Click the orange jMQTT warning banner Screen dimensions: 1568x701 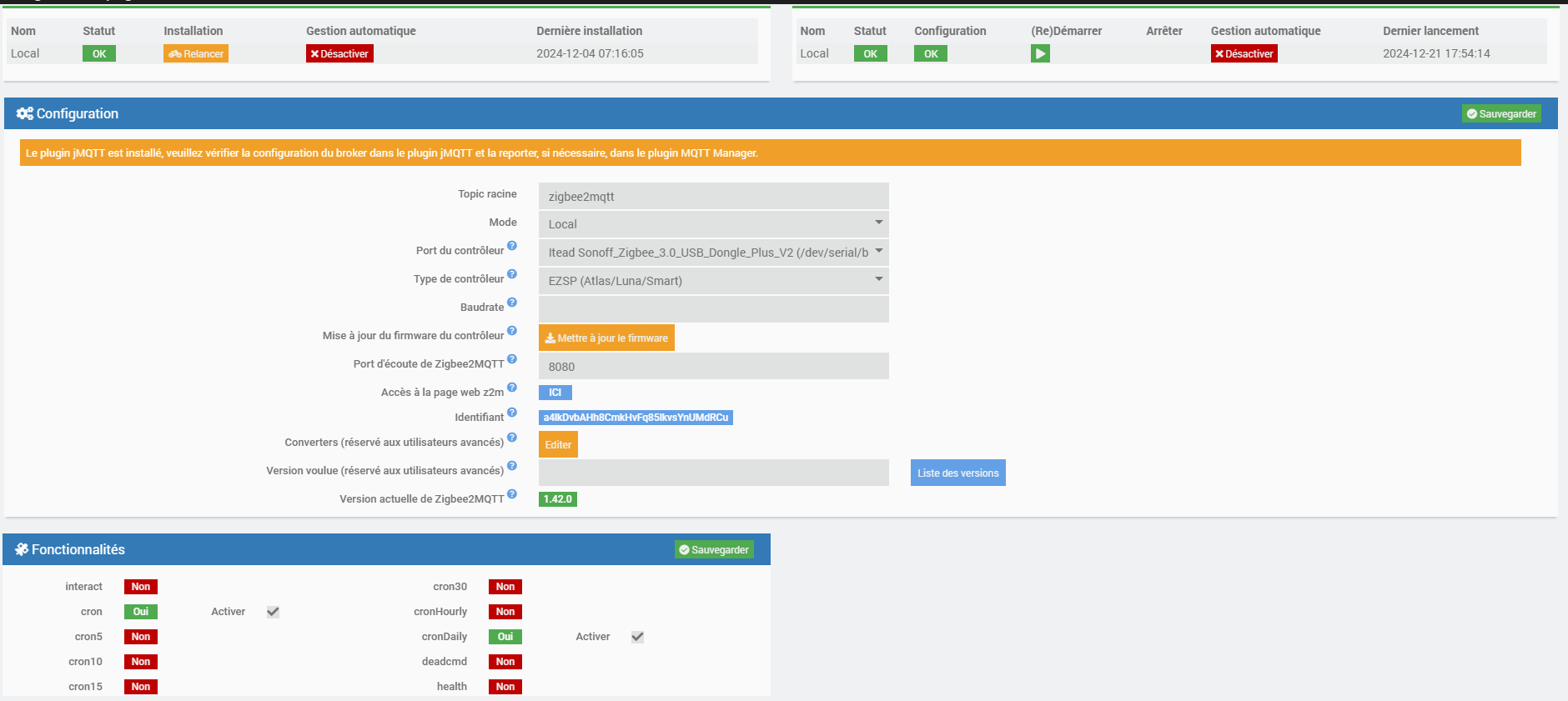point(771,153)
